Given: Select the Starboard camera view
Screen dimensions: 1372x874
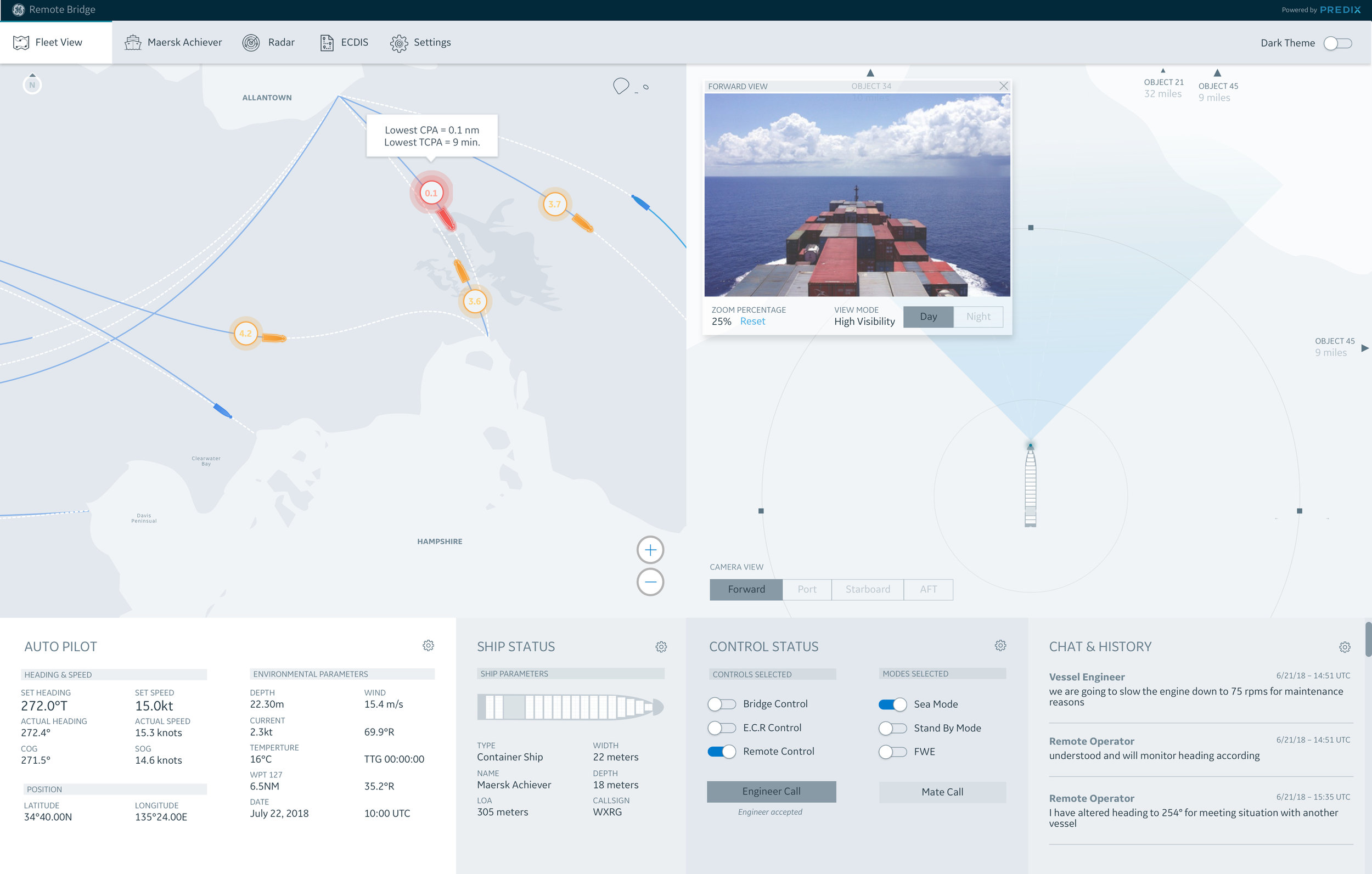Looking at the screenshot, I should pos(867,589).
